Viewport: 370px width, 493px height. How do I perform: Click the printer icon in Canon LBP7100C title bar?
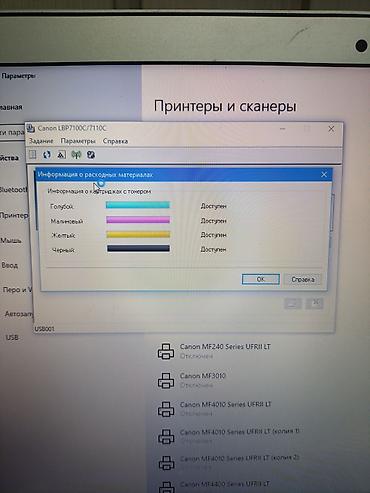point(31,128)
